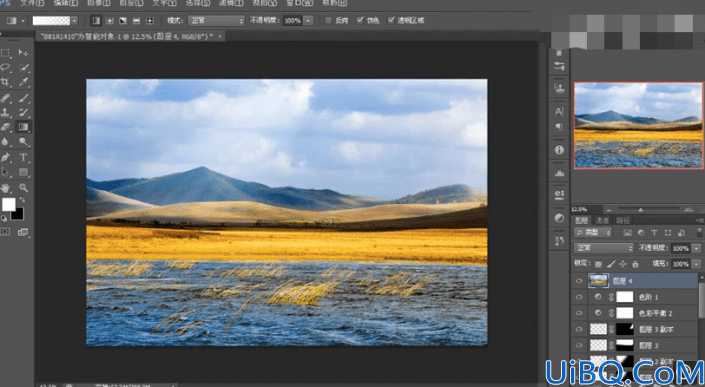Lock transparent pixels of layer
The width and height of the screenshot is (705, 387).
(598, 264)
